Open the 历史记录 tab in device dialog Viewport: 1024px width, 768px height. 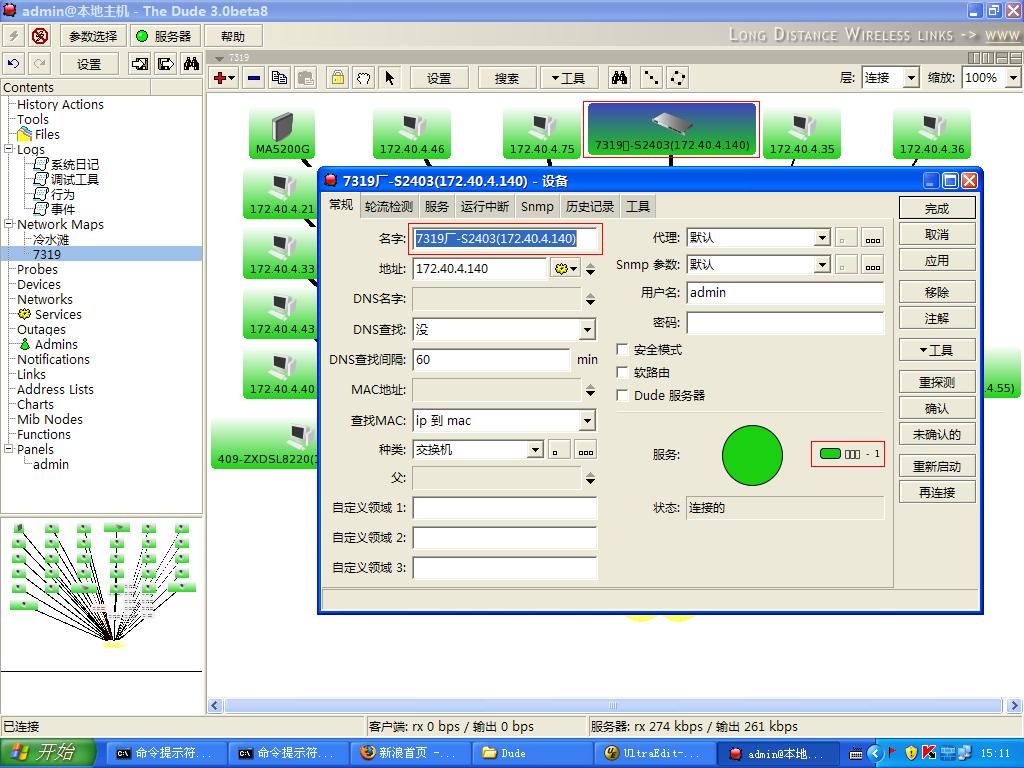click(x=589, y=207)
